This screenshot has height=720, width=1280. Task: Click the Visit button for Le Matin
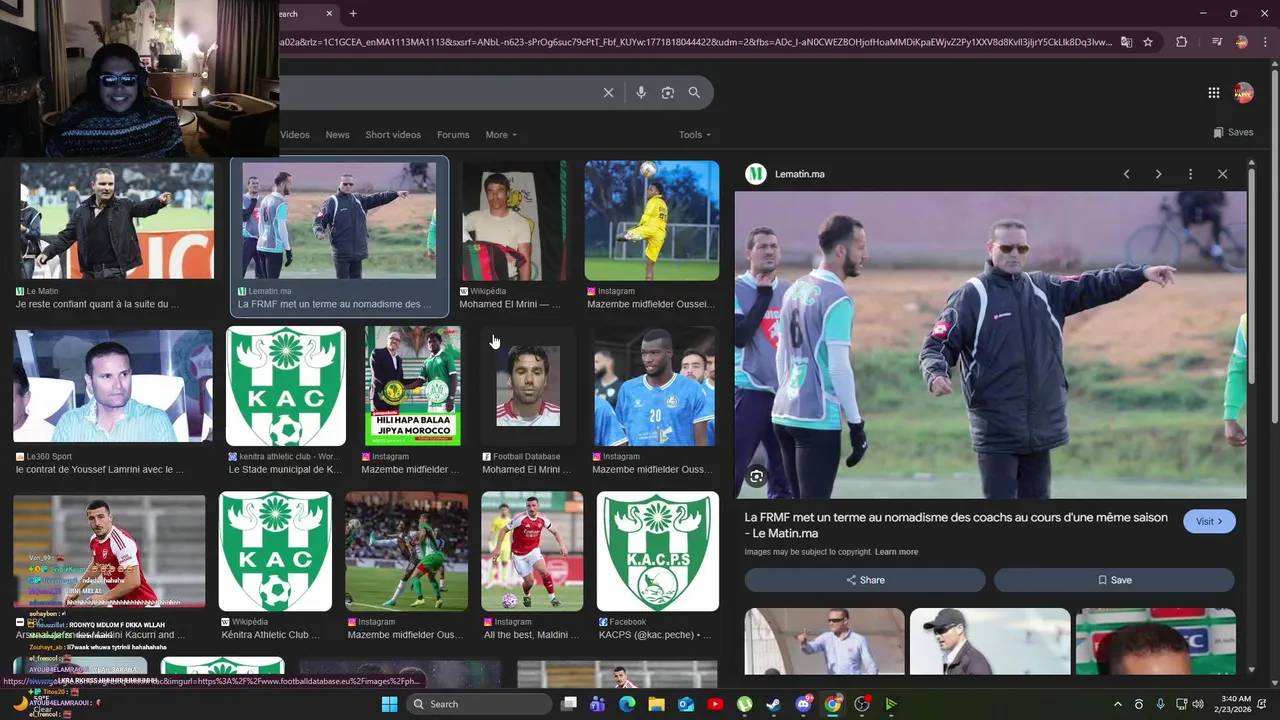1209,521
